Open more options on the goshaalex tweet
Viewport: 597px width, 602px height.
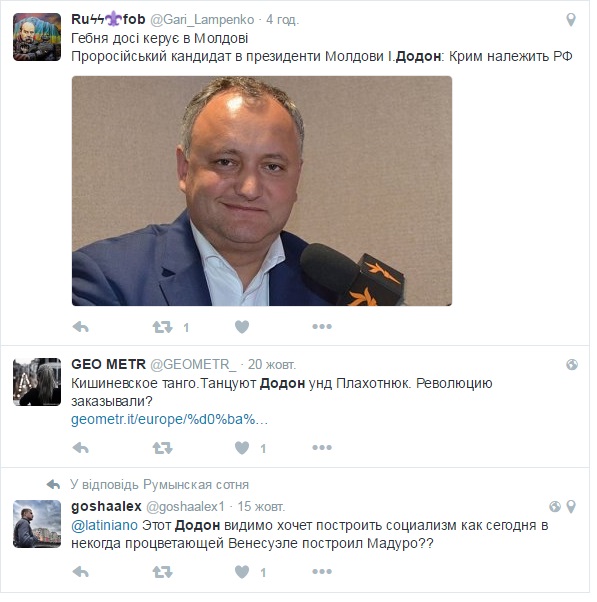coord(322,572)
